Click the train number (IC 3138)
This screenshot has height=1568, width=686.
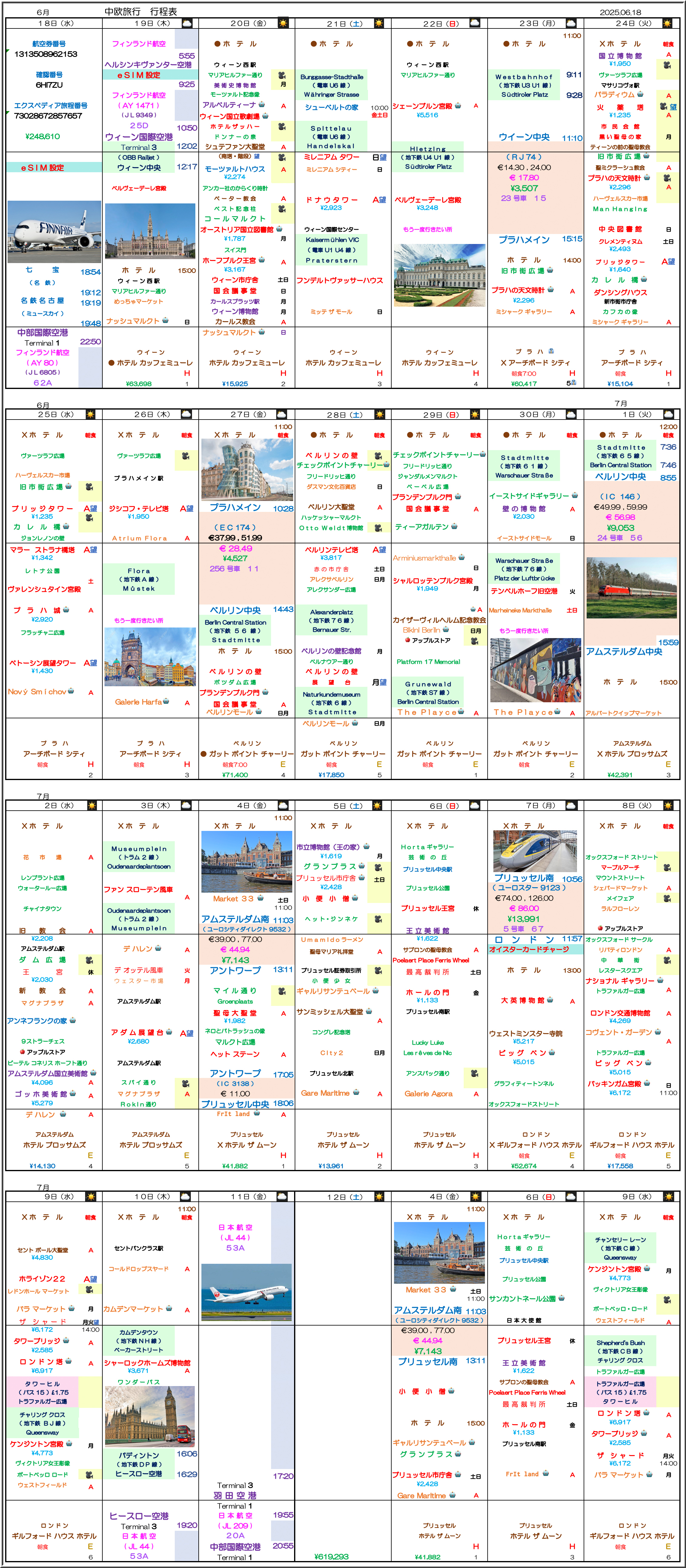(234, 1083)
